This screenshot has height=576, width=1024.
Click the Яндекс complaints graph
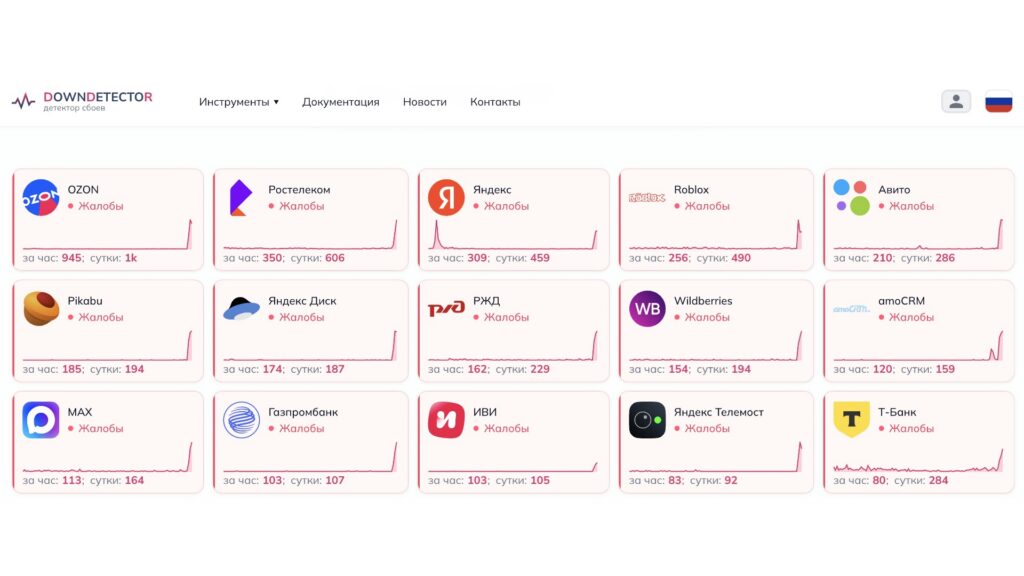pyautogui.click(x=513, y=234)
